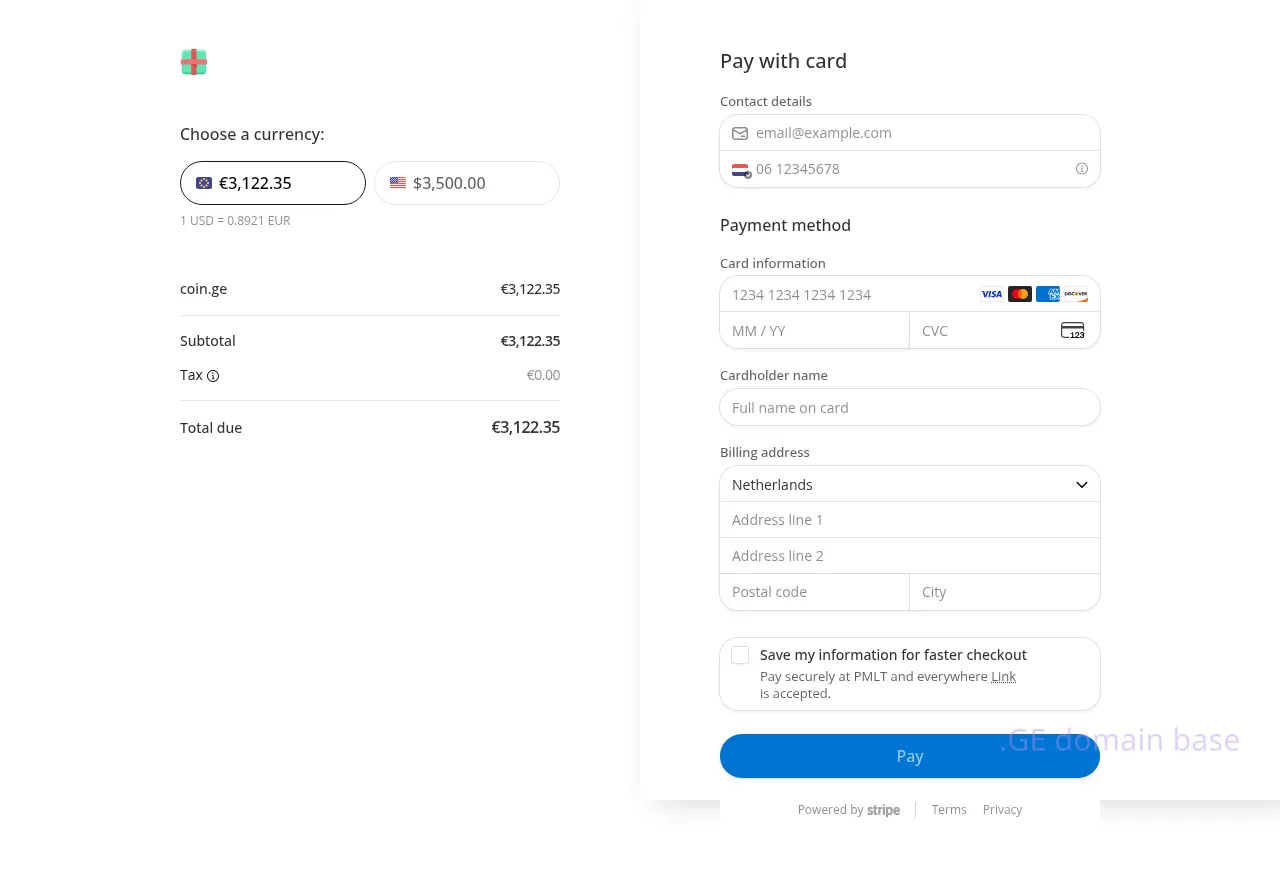The height and width of the screenshot is (869, 1280).
Task: Select the USD $3,500.00 currency option
Action: (466, 183)
